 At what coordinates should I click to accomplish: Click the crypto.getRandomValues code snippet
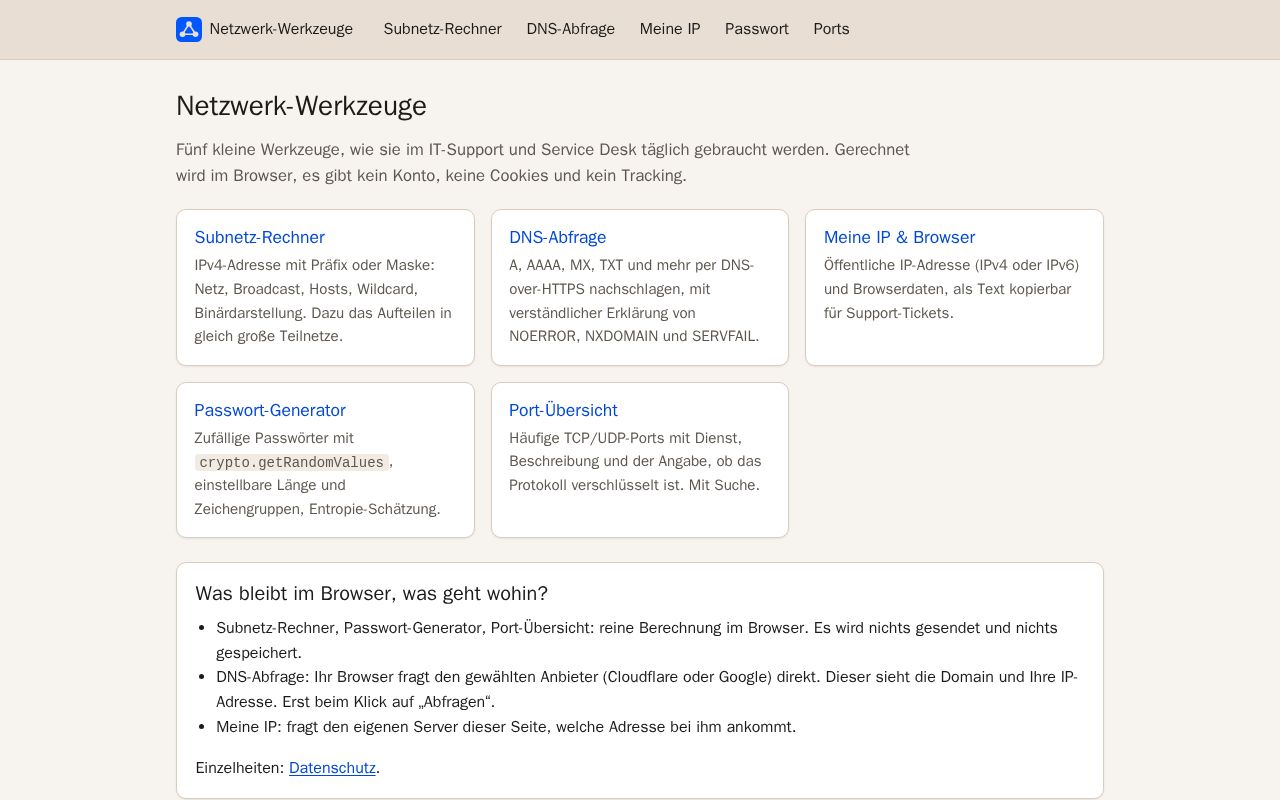pyautogui.click(x=291, y=462)
